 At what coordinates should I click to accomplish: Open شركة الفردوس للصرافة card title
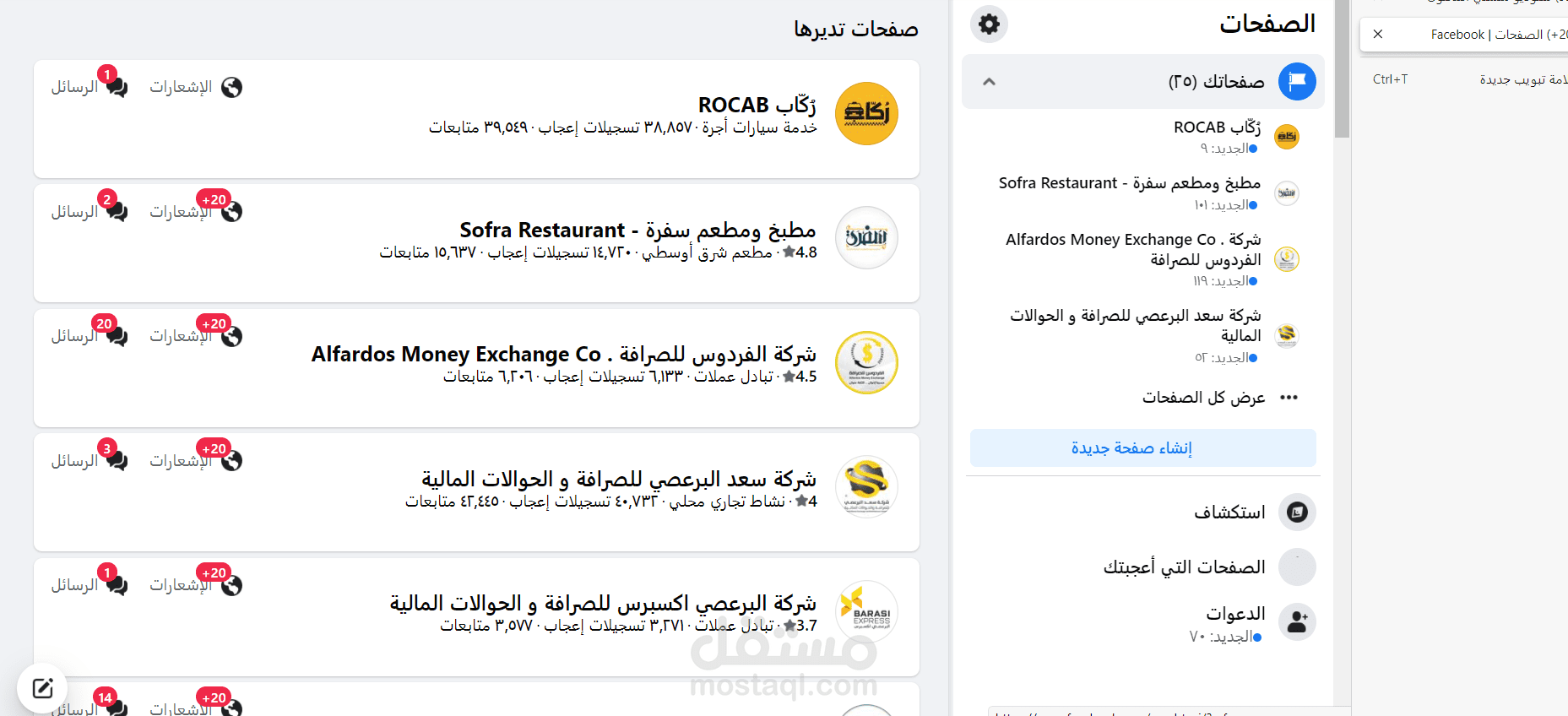564,354
